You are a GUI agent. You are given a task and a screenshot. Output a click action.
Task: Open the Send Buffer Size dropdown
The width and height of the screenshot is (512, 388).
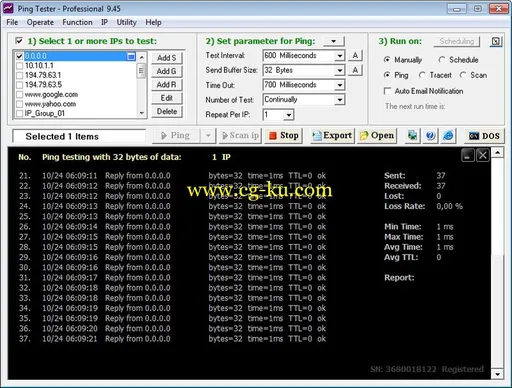[x=340, y=70]
